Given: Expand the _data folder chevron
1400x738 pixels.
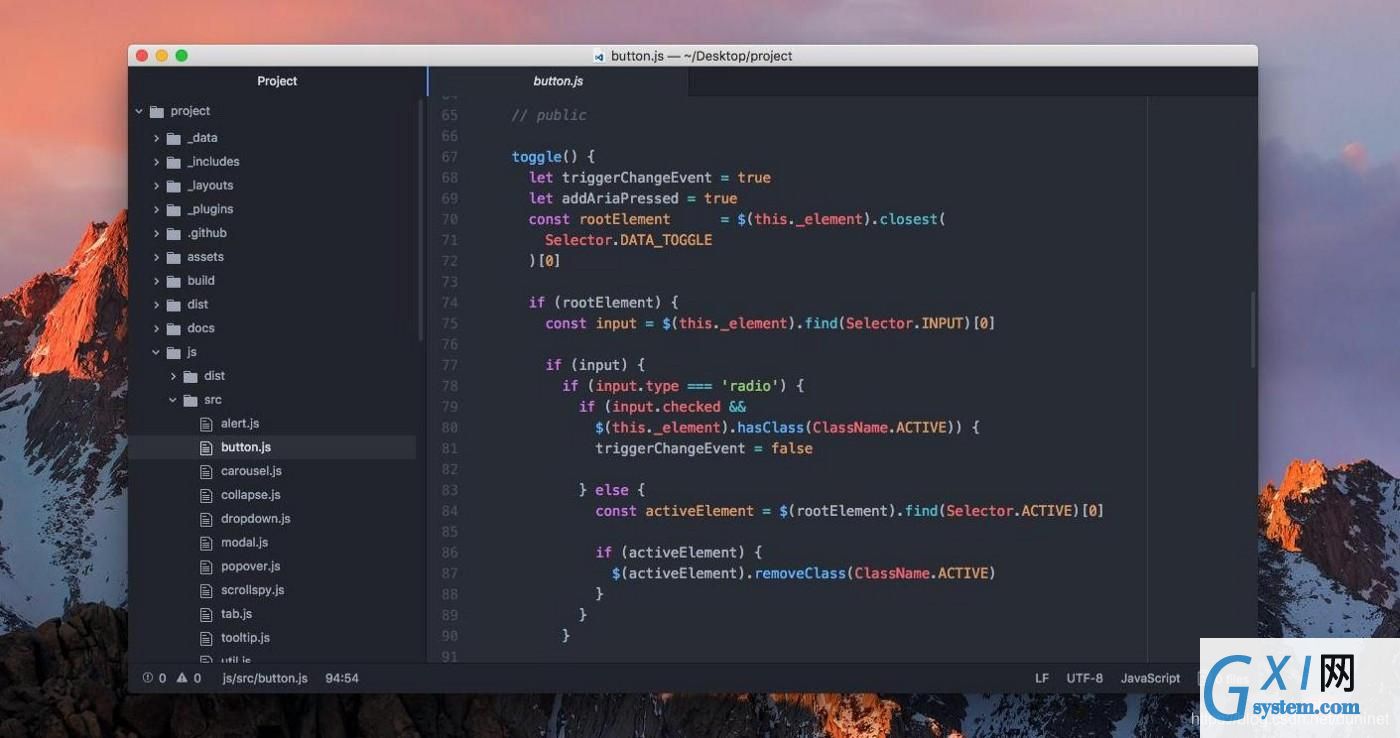Looking at the screenshot, I should click(x=156, y=138).
